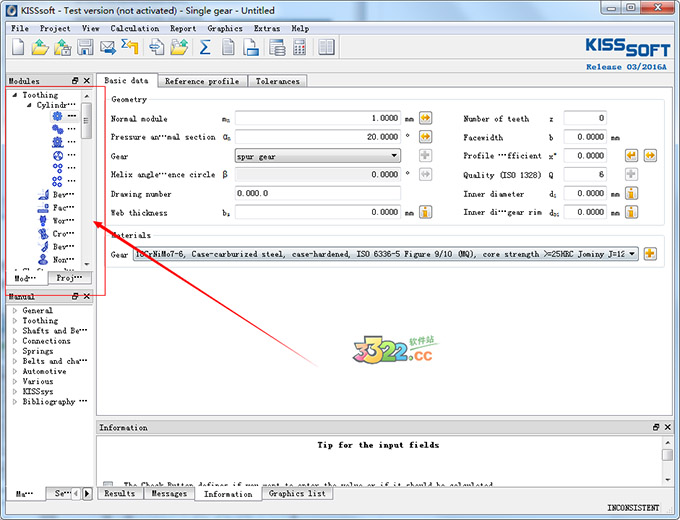Close the Manual panel

[87, 297]
